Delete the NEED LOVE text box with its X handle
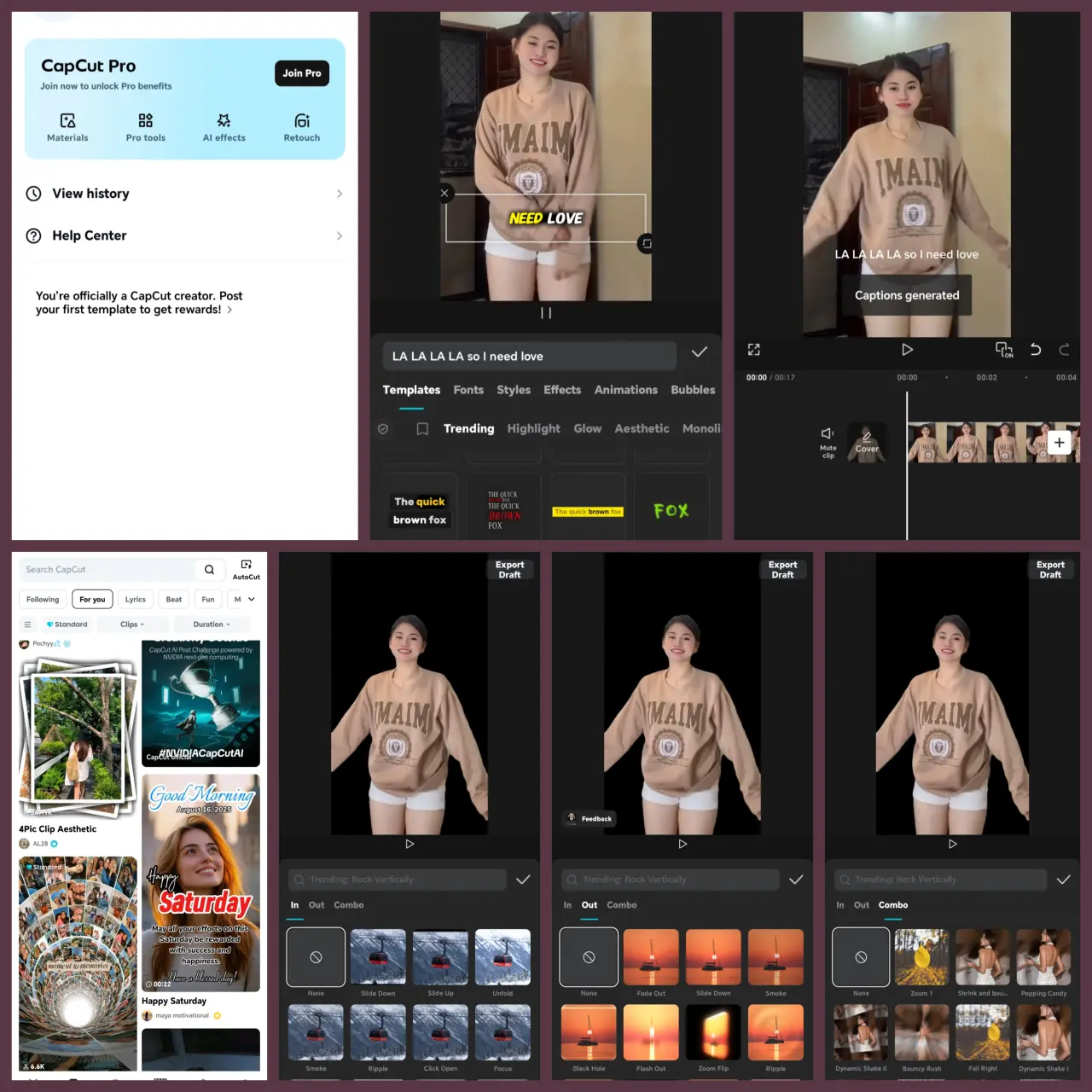Image resolution: width=1092 pixels, height=1092 pixels. pos(444,194)
